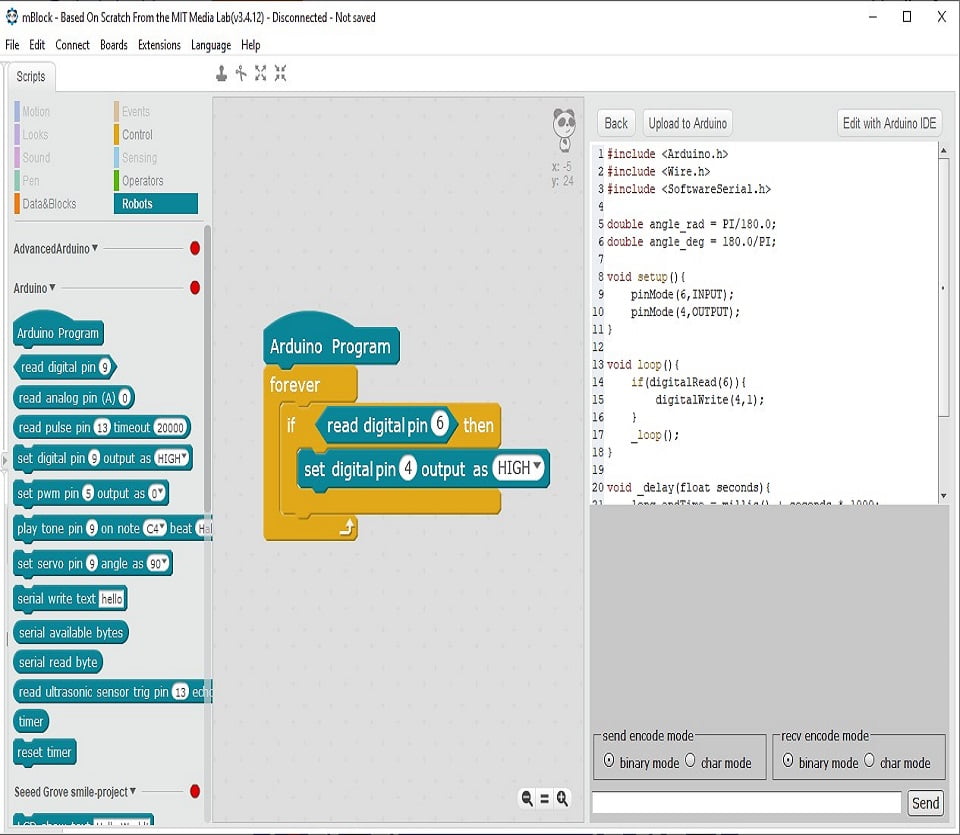Click the reset timer block
This screenshot has height=835, width=960.
pos(44,752)
